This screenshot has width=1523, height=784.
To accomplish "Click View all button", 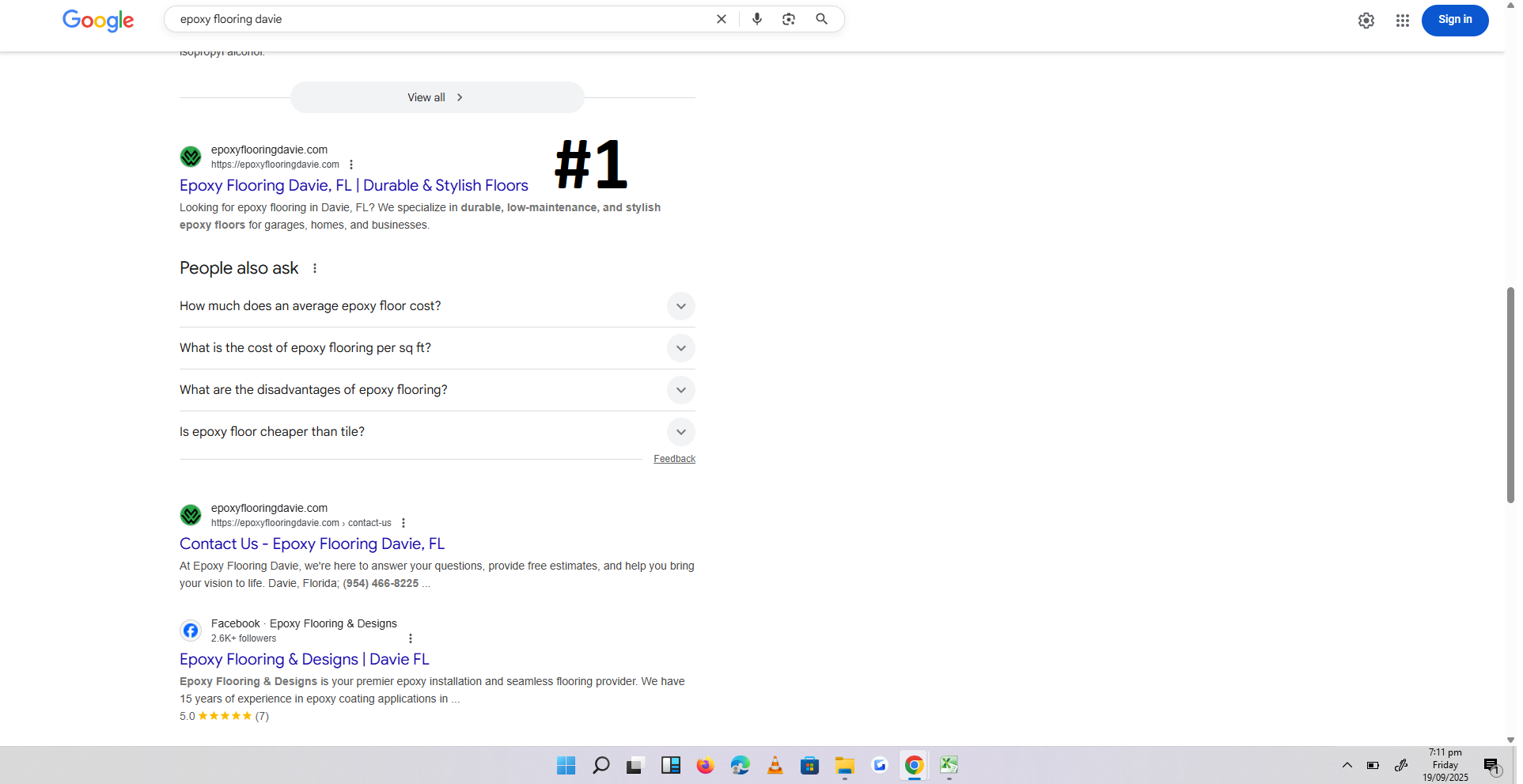I will tap(437, 97).
